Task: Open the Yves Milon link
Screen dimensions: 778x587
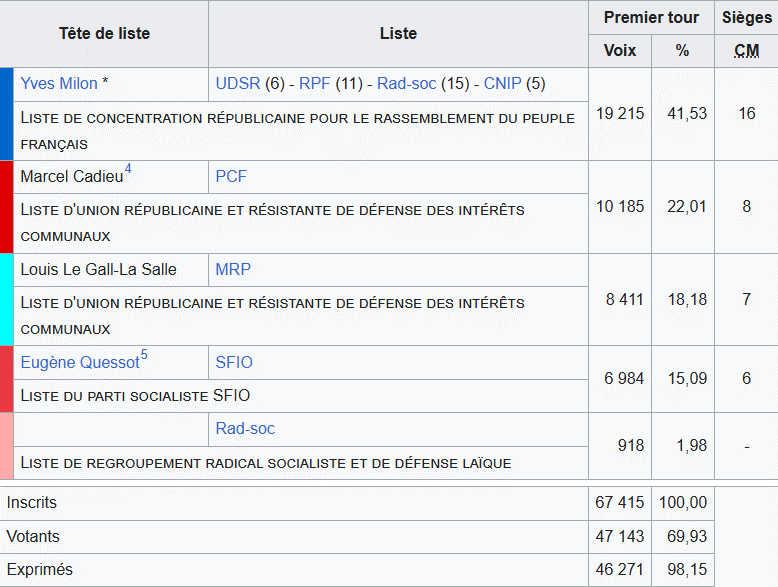Action: 59,84
